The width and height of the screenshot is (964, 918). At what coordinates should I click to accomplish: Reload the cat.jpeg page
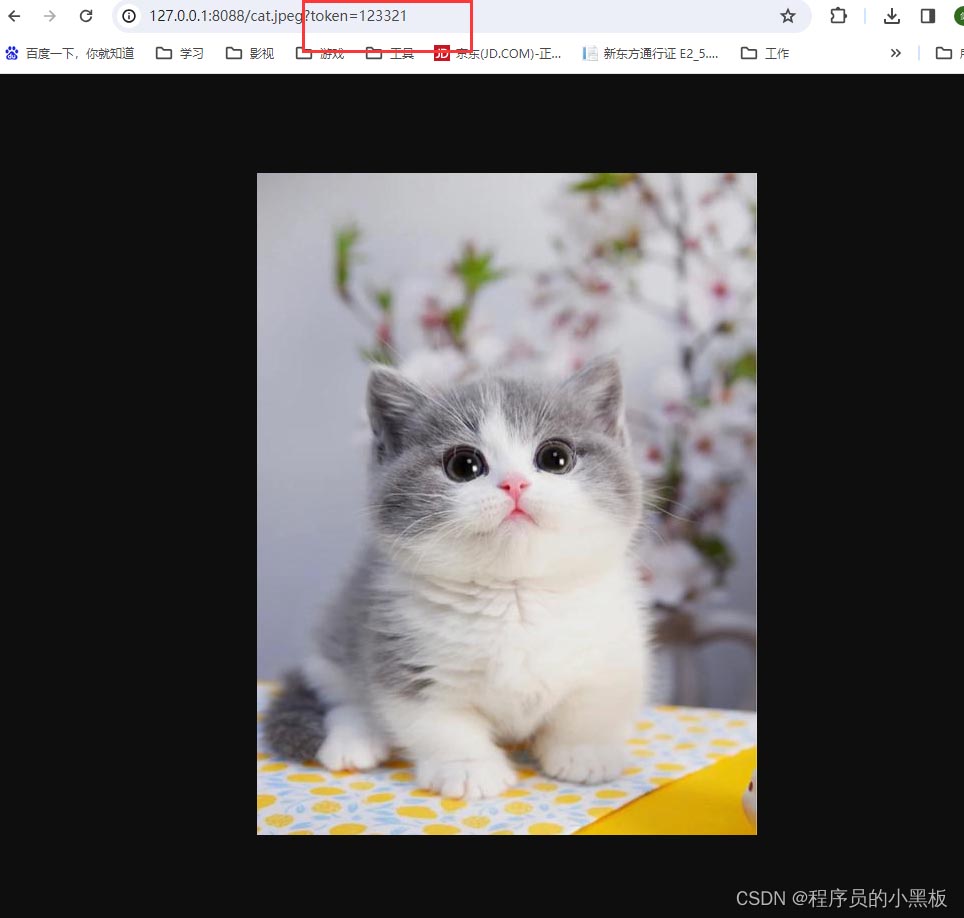(x=86, y=16)
